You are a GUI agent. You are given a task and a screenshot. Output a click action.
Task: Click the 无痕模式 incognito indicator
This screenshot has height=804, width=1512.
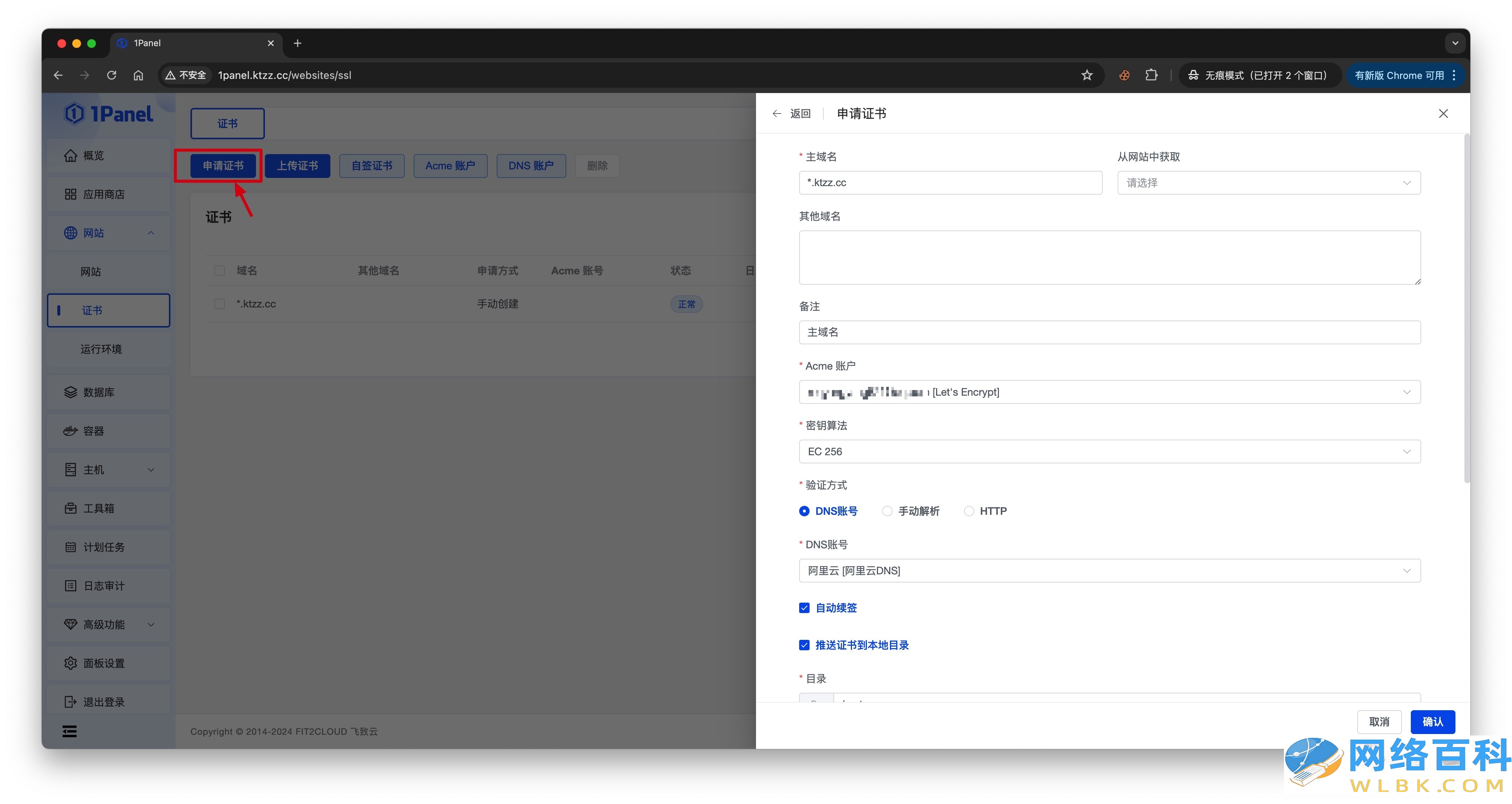(x=1260, y=75)
